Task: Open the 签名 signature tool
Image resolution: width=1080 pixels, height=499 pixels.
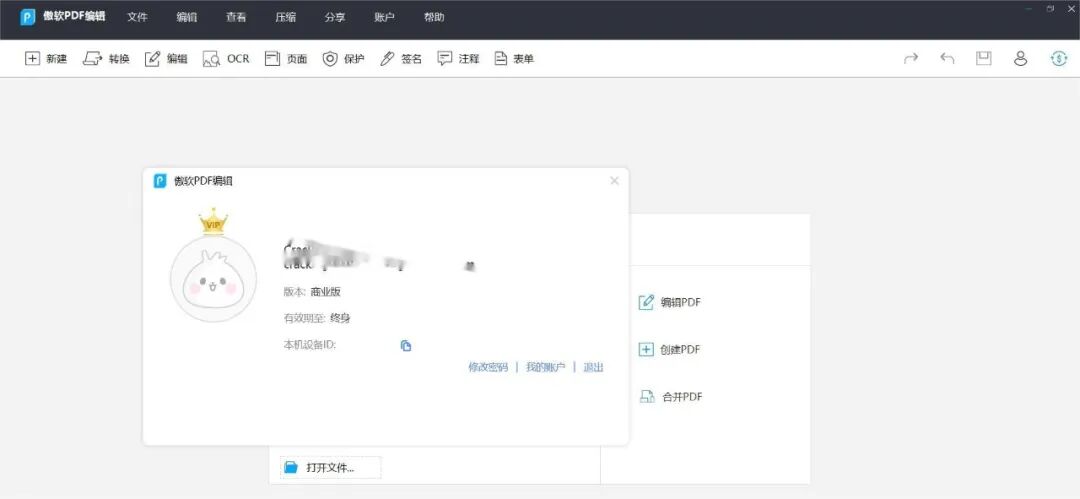Action: click(x=401, y=59)
